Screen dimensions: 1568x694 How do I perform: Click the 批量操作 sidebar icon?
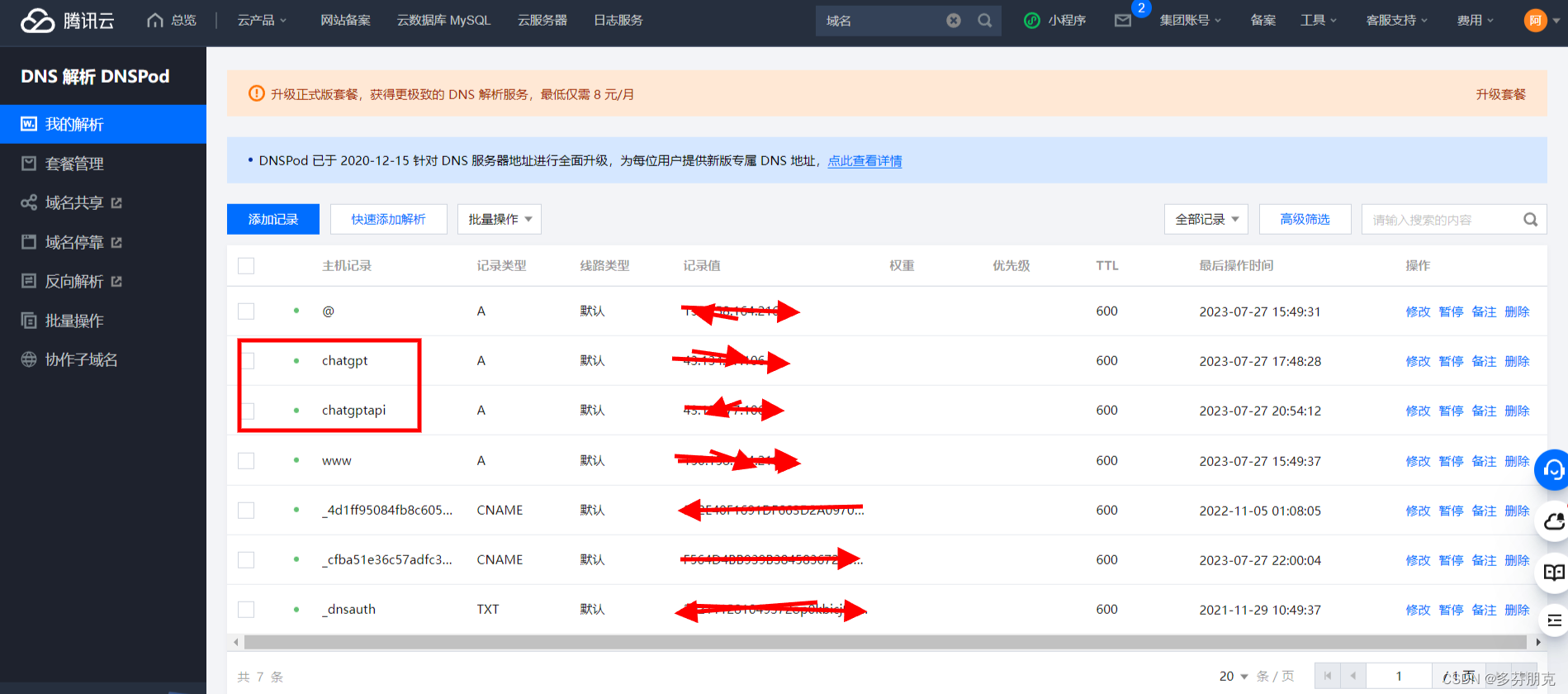coord(29,321)
